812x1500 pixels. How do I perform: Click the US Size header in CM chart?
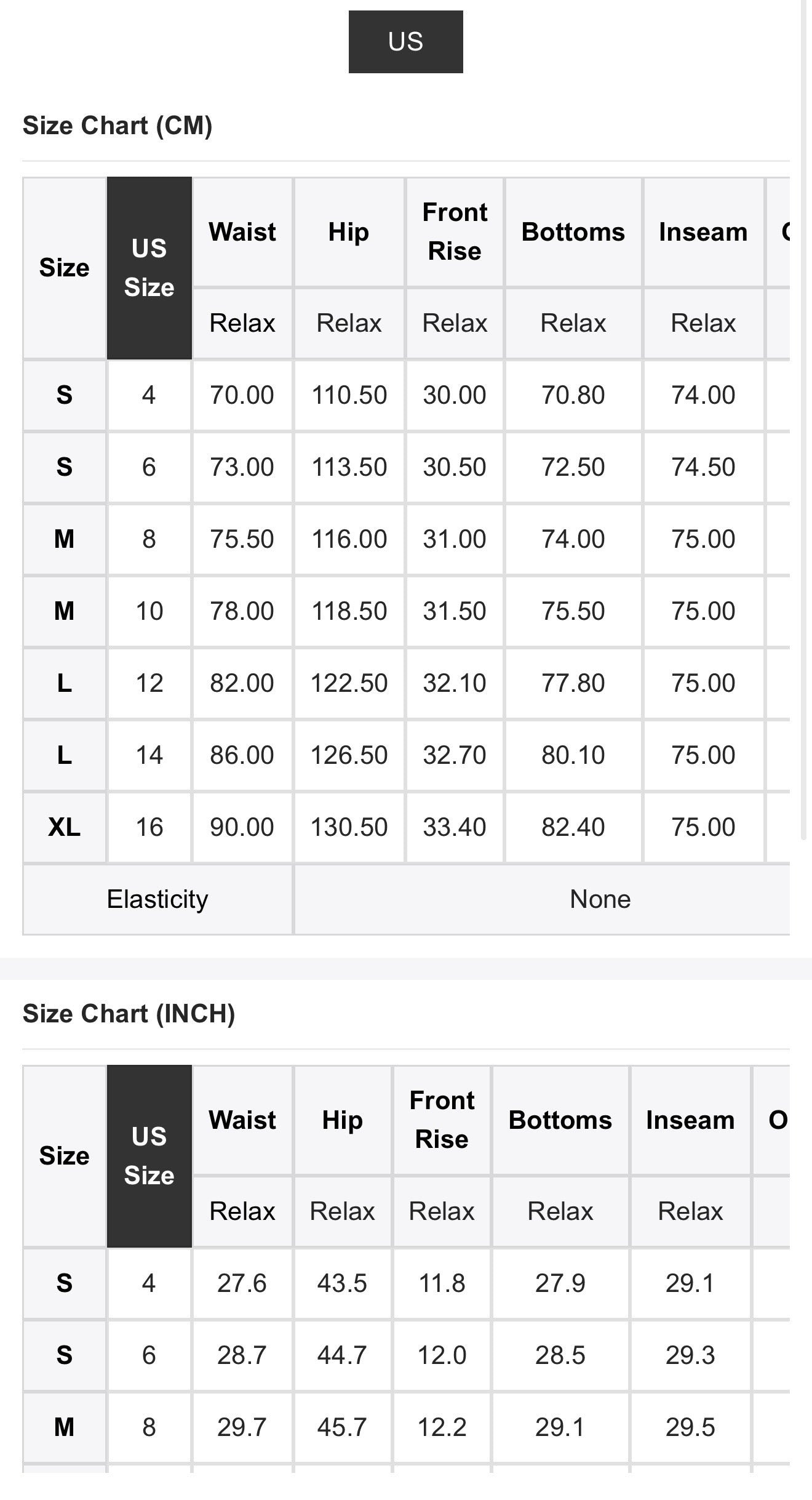coord(149,268)
